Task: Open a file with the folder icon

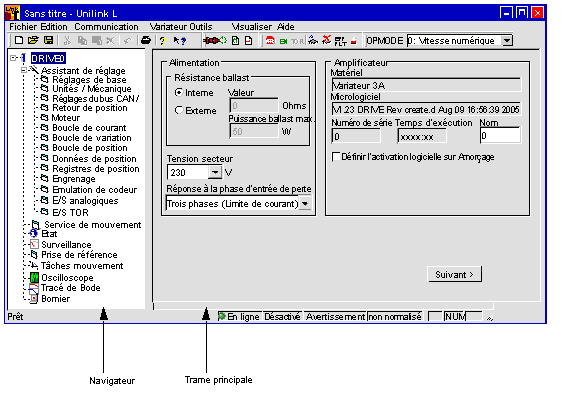Action: (33, 40)
